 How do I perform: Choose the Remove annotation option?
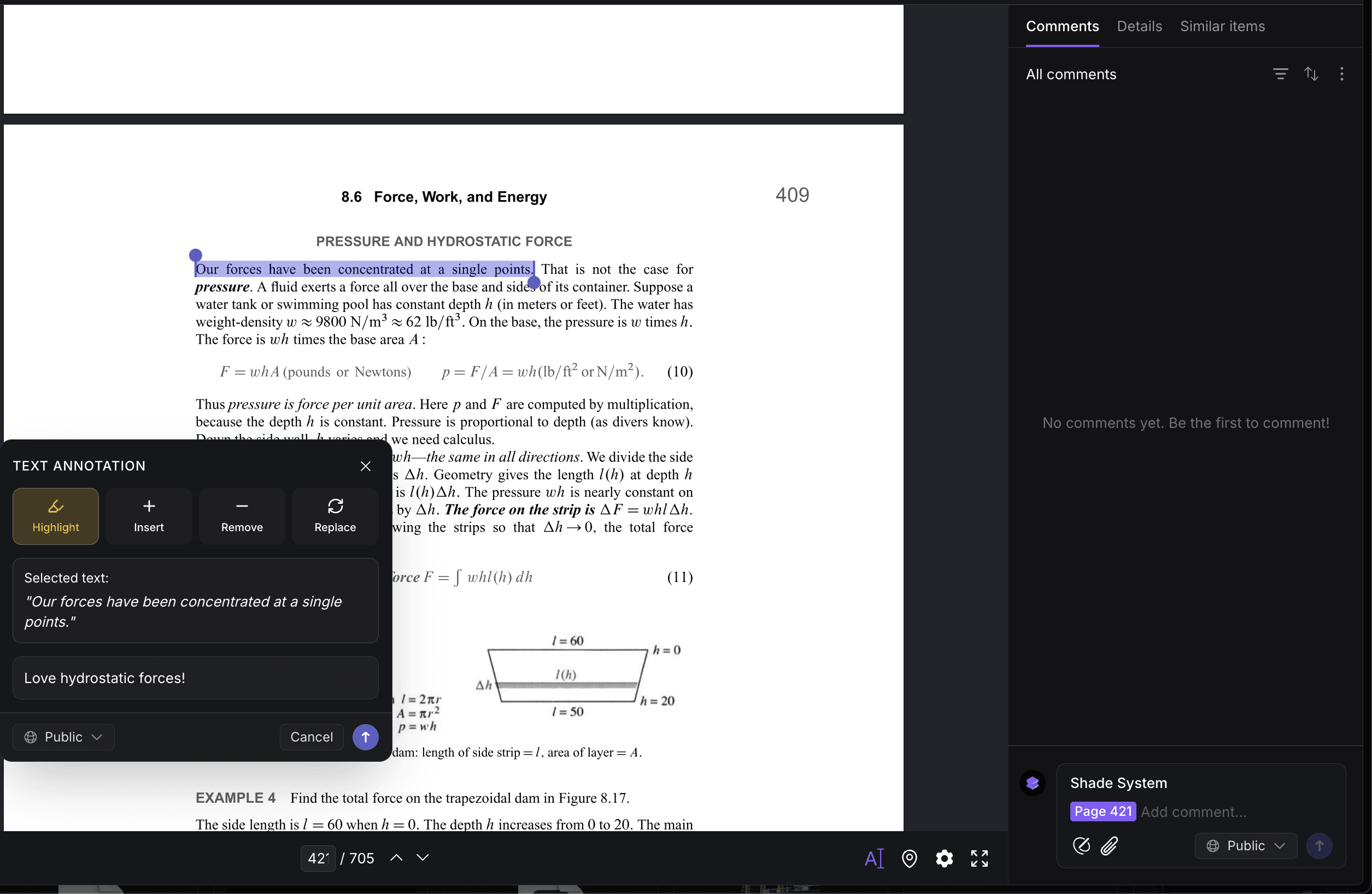click(242, 516)
